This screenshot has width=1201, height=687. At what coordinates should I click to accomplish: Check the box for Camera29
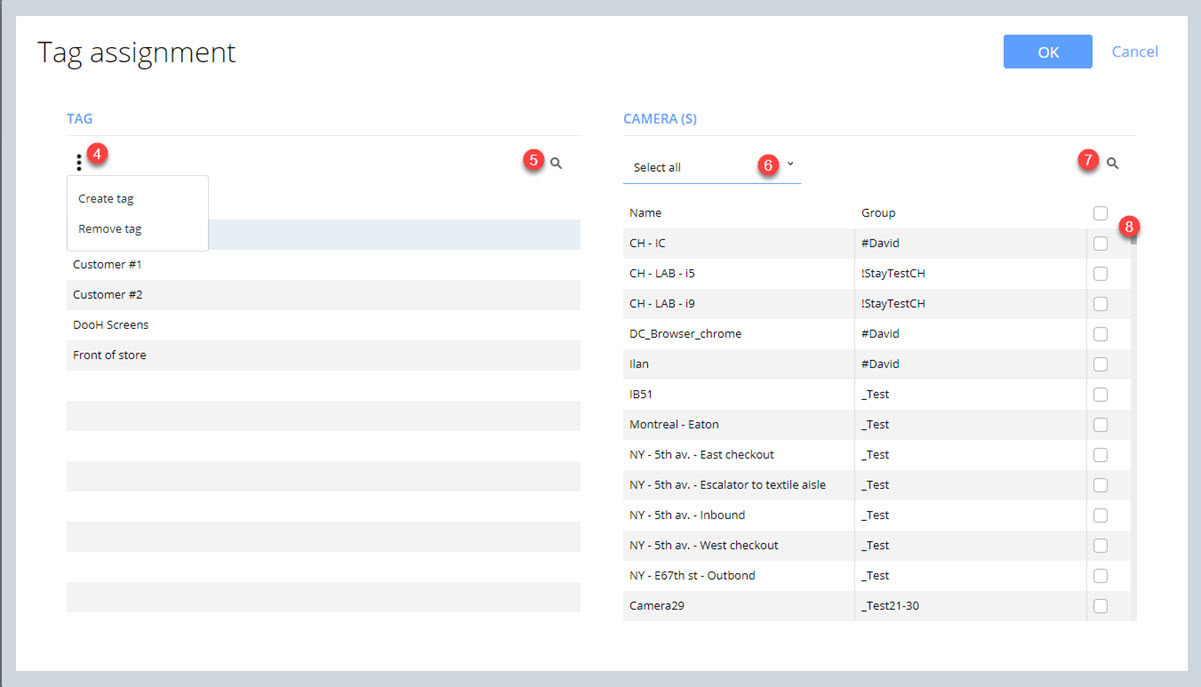pyautogui.click(x=1101, y=606)
